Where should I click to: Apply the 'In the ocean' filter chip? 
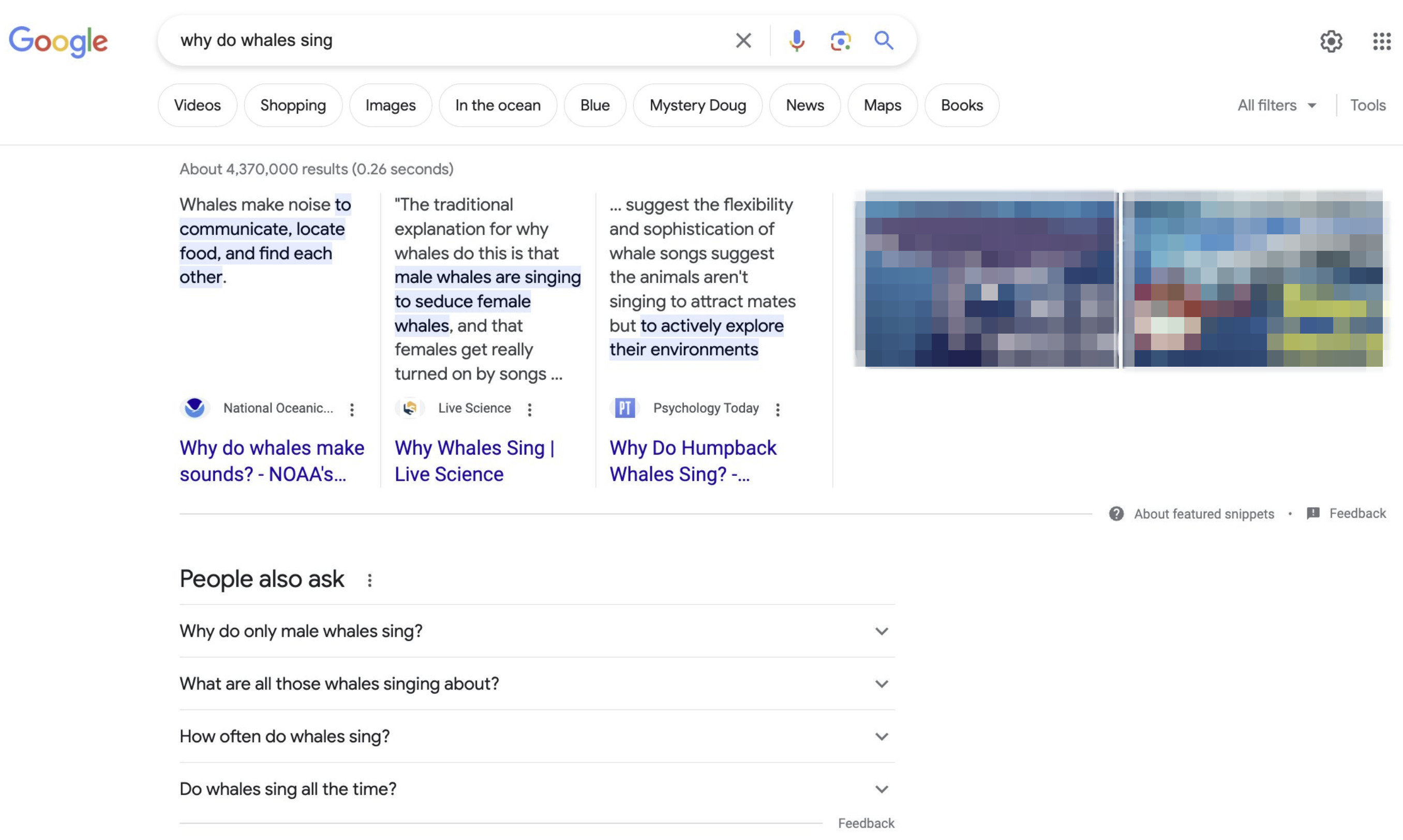pyautogui.click(x=498, y=106)
